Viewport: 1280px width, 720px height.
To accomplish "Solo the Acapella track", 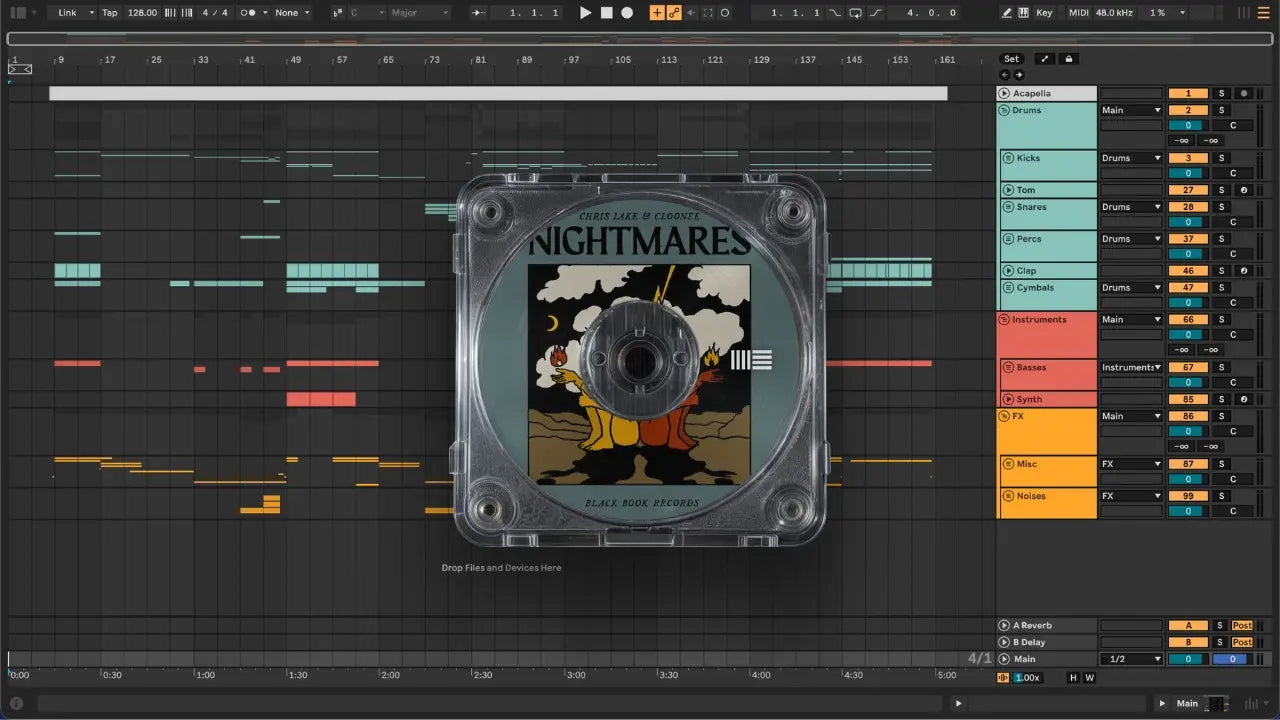I will [1221, 93].
